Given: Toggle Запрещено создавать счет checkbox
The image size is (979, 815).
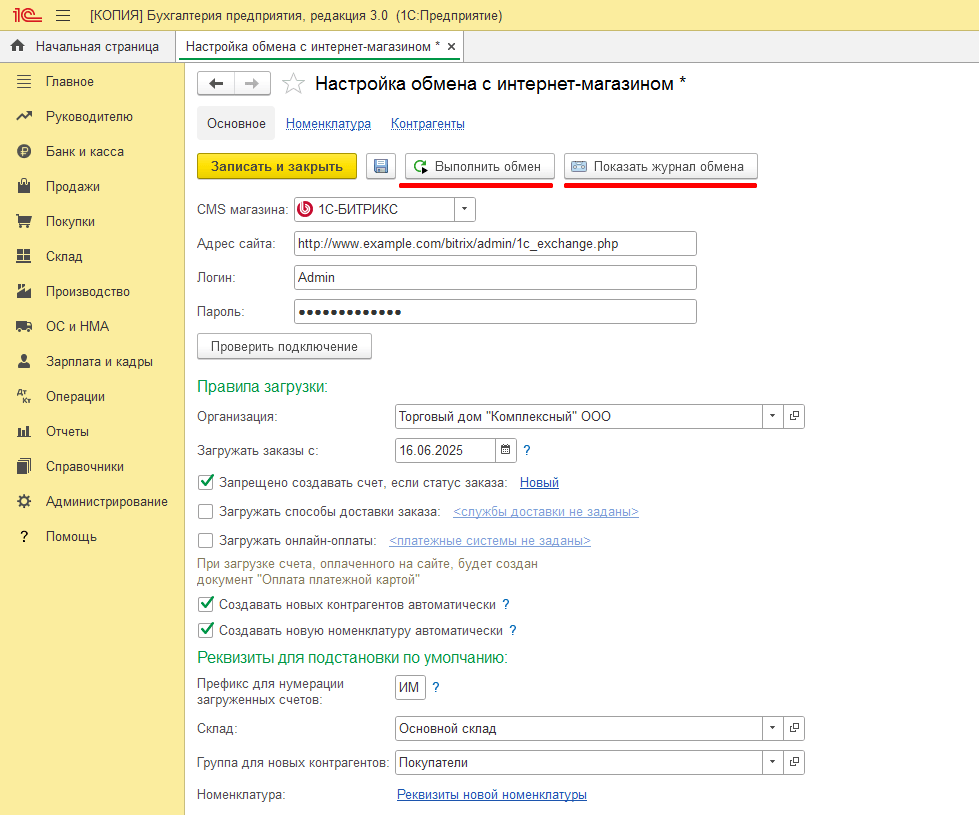Looking at the screenshot, I should [x=205, y=482].
